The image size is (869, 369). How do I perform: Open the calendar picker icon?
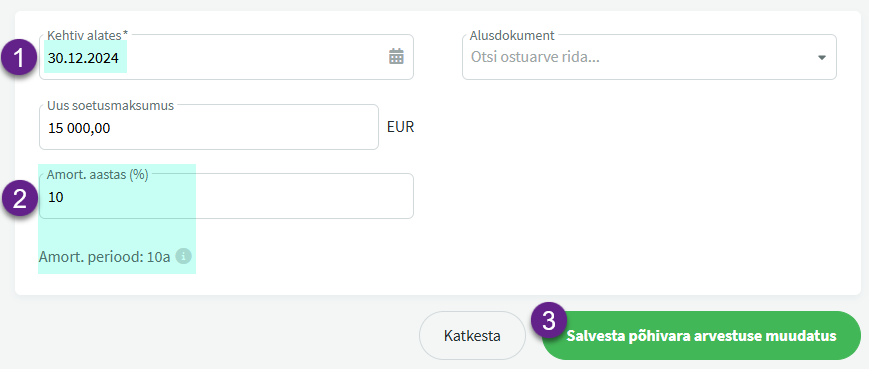pos(396,57)
